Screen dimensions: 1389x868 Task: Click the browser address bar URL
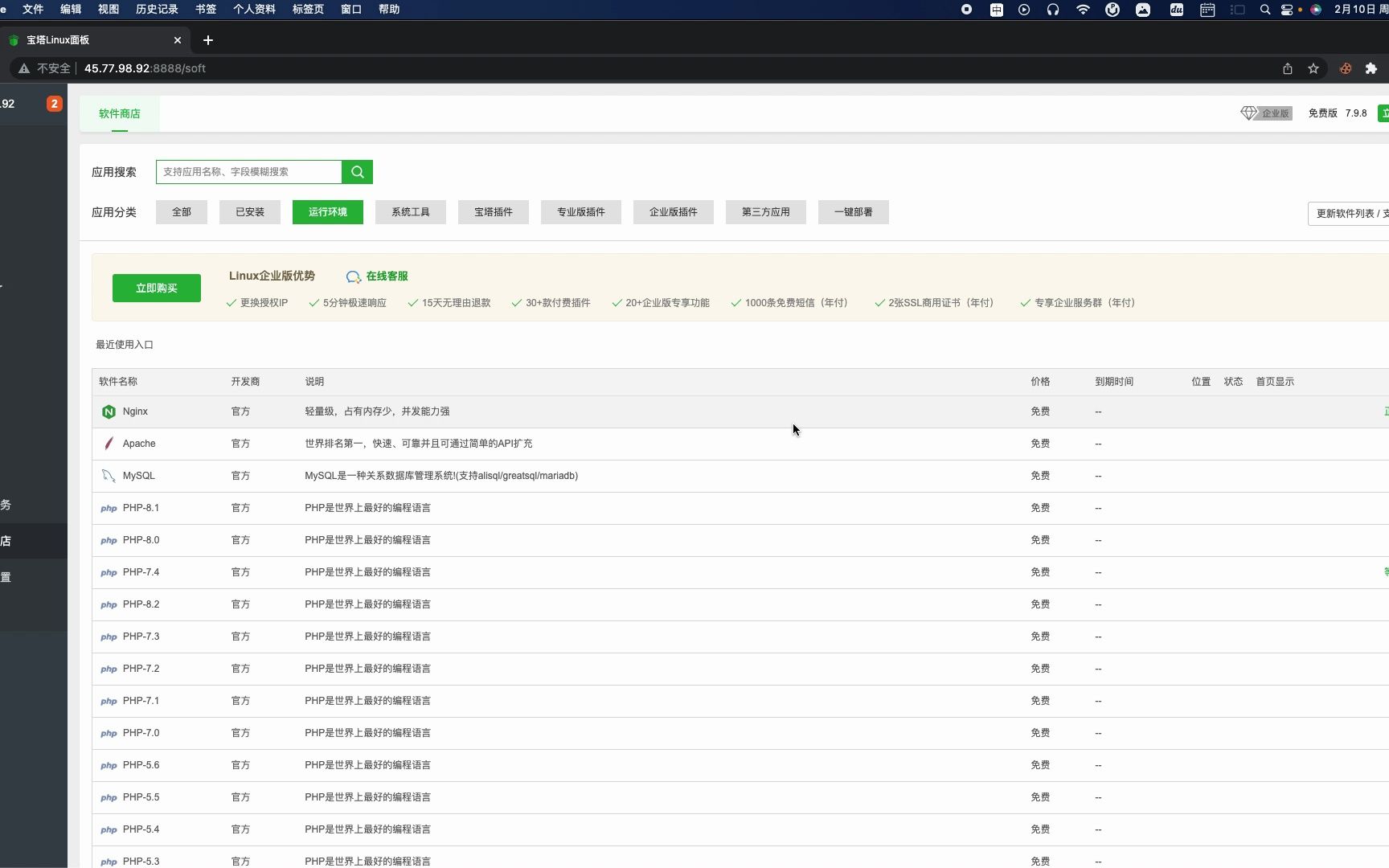(145, 68)
